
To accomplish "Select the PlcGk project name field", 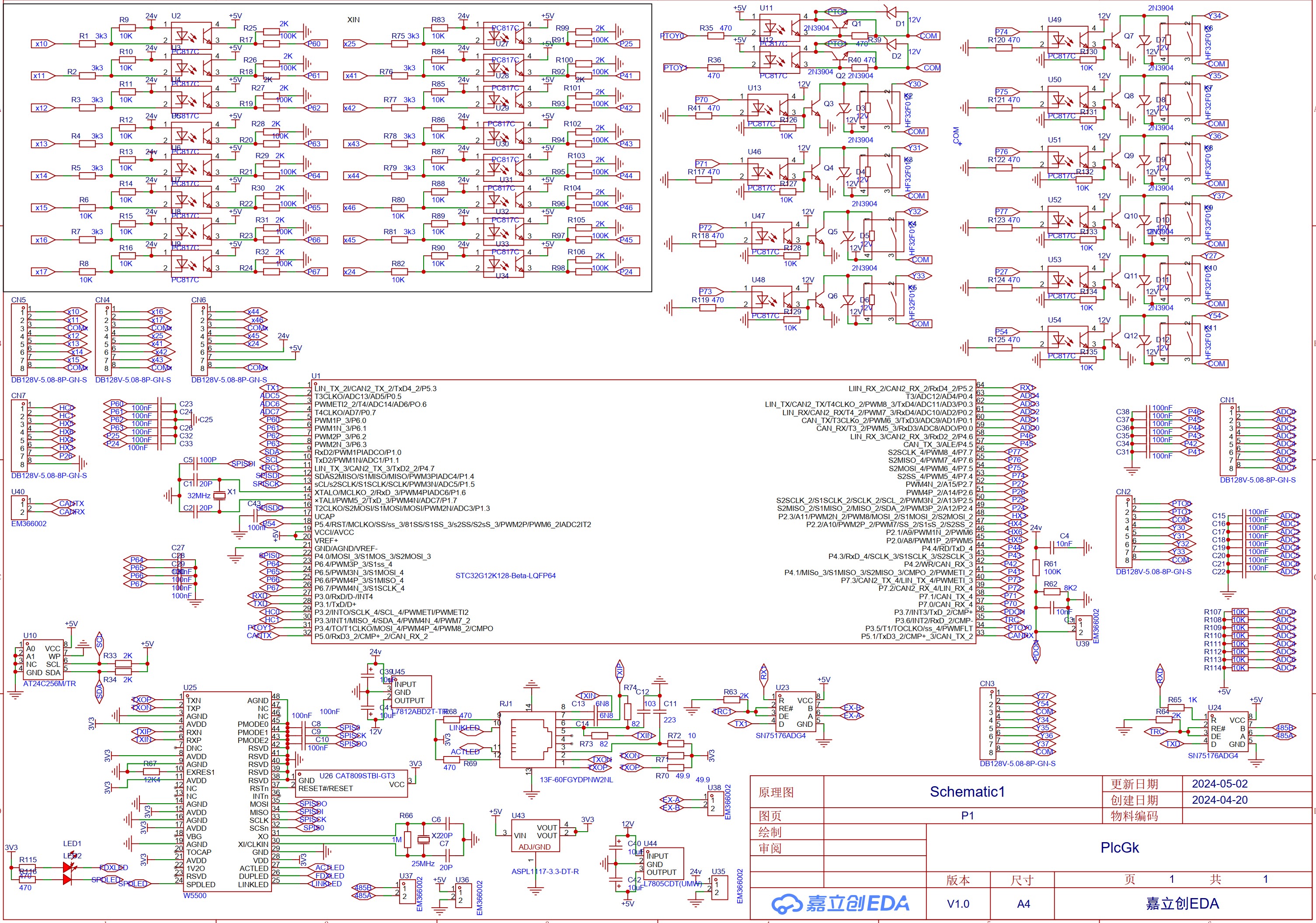I will coord(1119,847).
